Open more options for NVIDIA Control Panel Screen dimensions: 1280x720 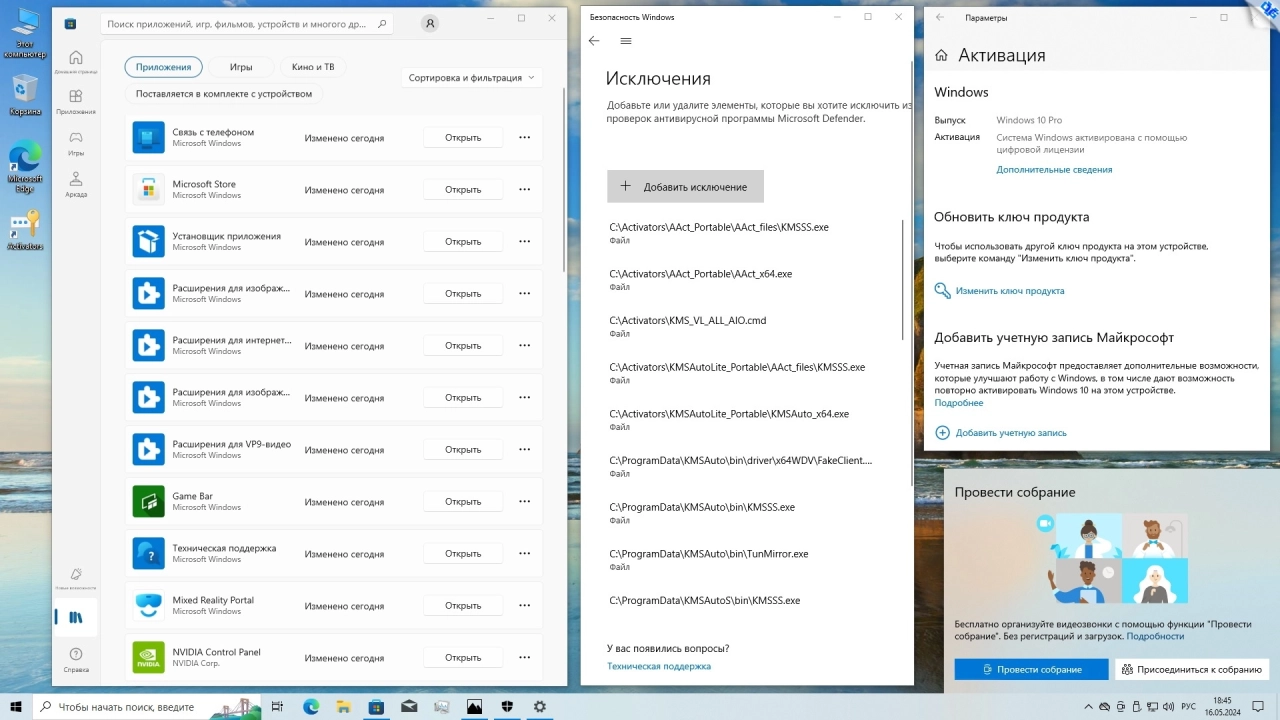pyautogui.click(x=524, y=657)
